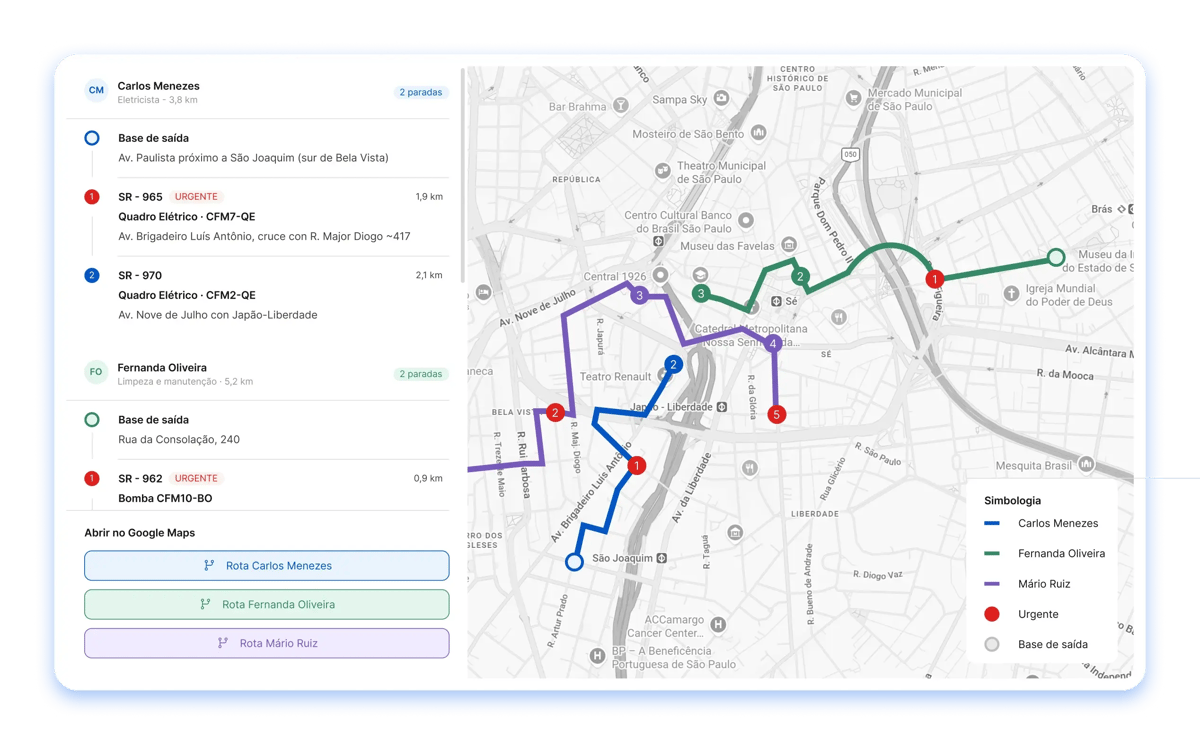Image resolution: width=1200 pixels, height=756 pixels.
Task: Click green marker 2 on the map
Action: (800, 276)
